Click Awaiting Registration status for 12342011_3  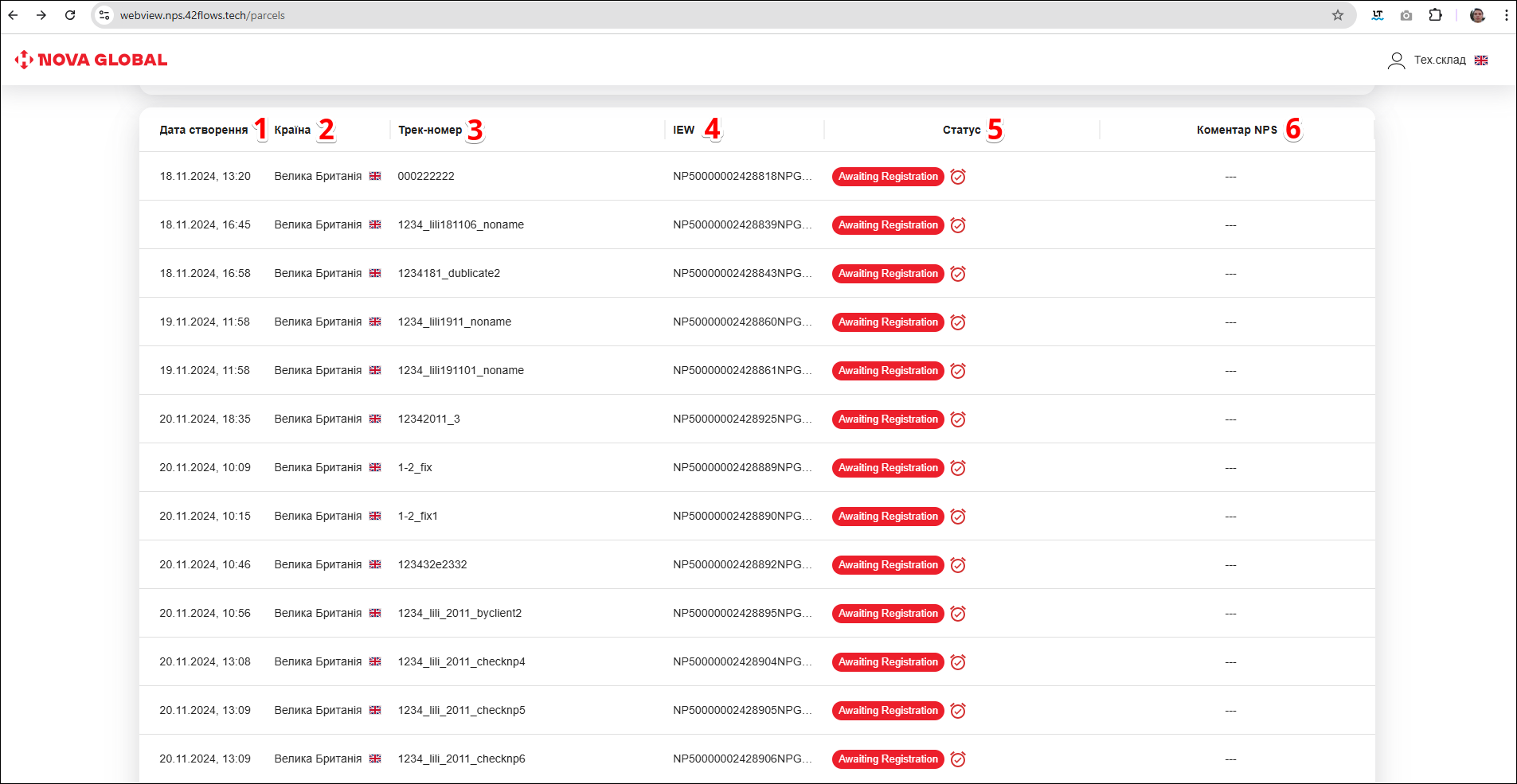(887, 419)
